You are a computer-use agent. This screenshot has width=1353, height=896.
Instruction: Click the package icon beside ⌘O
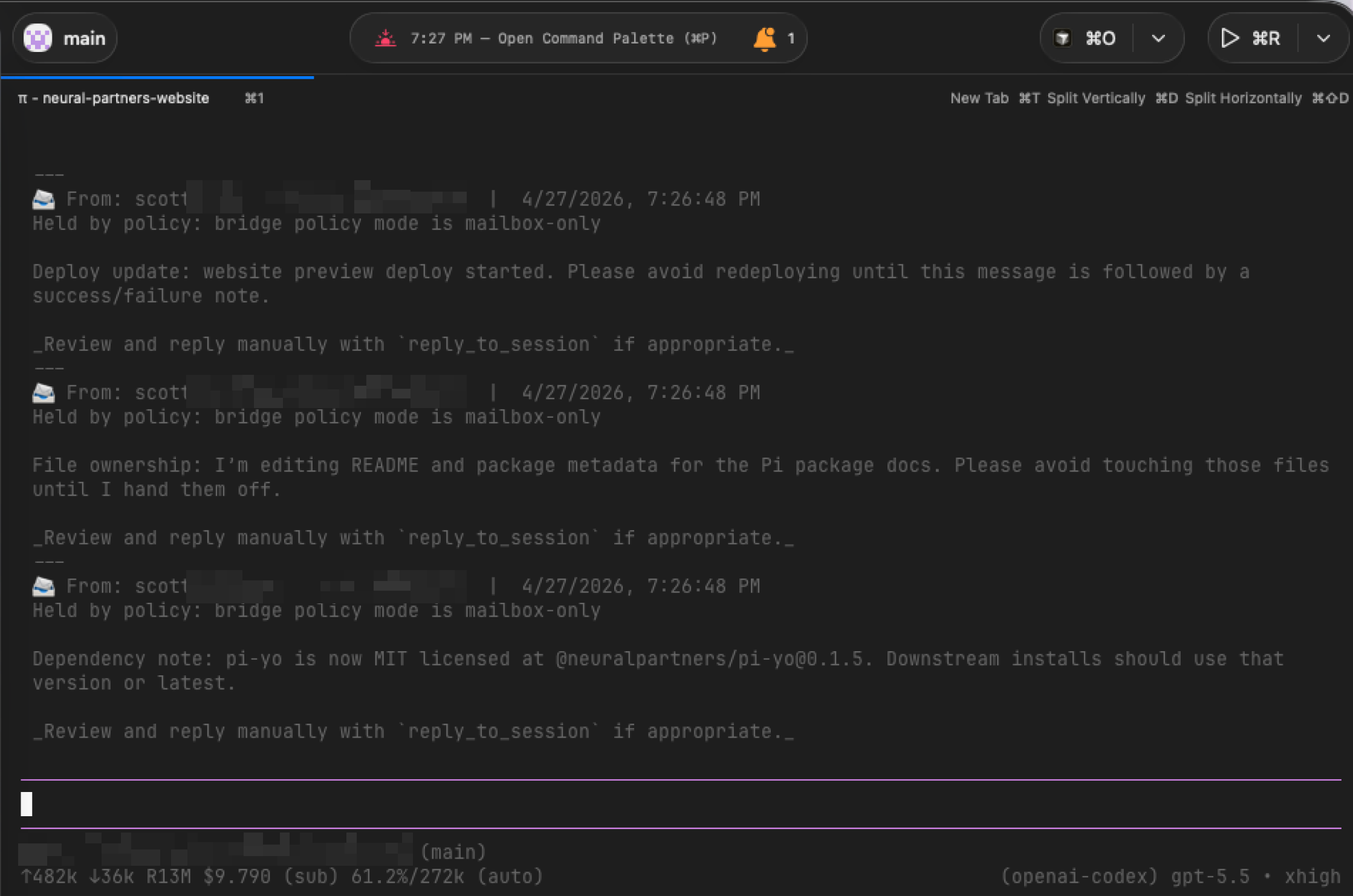click(x=1062, y=39)
